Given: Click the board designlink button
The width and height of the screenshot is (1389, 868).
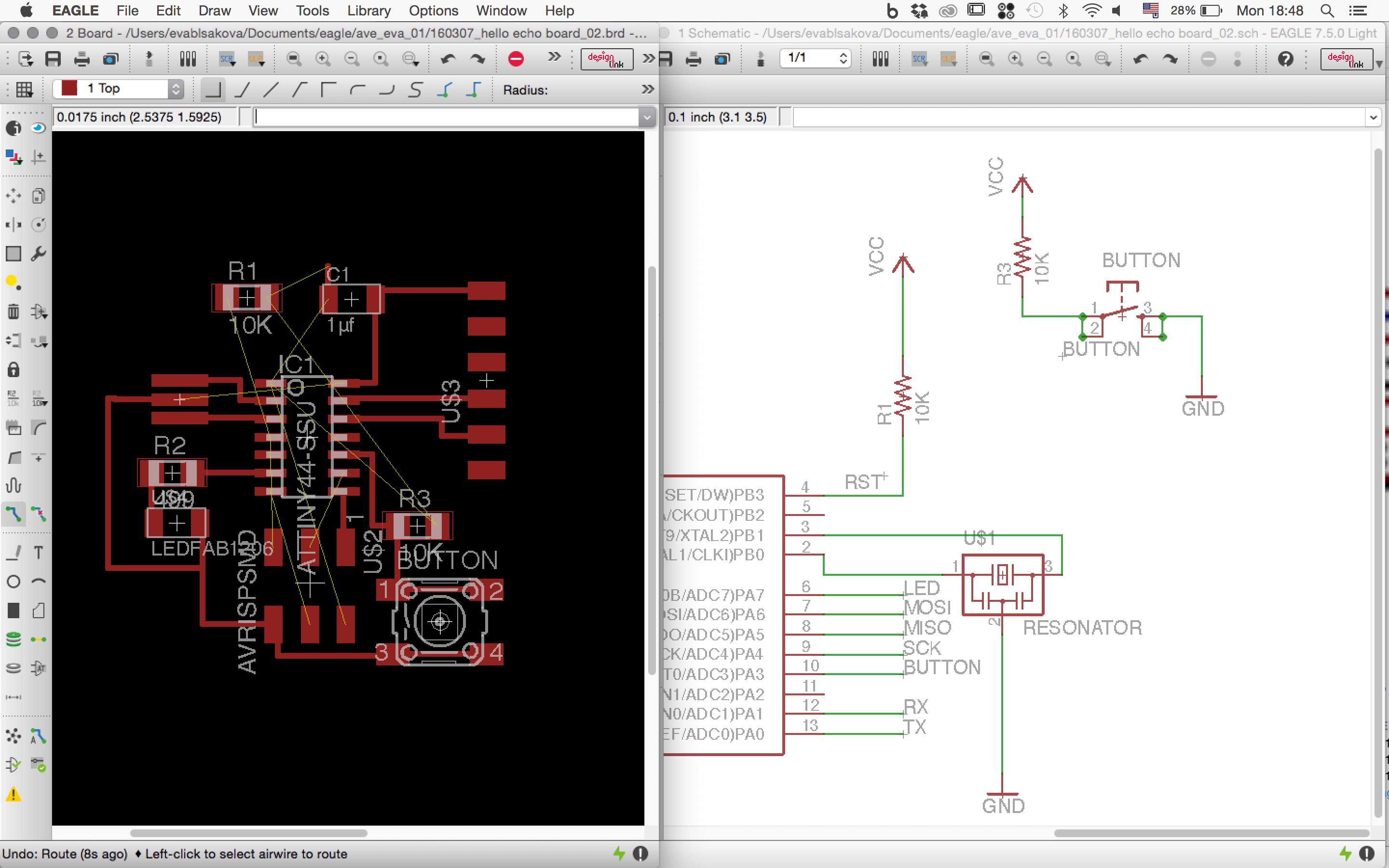Looking at the screenshot, I should 606,58.
